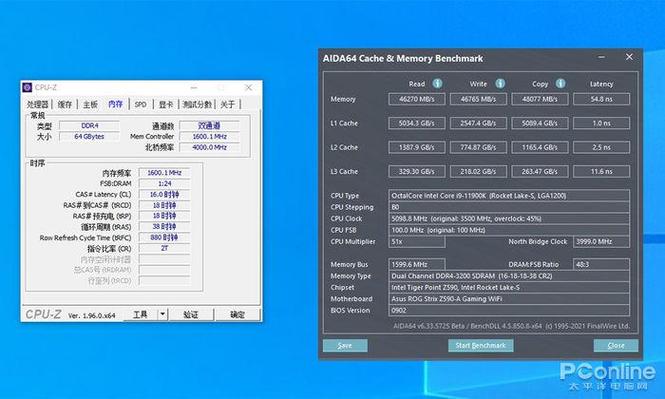Click the Read info icon in AIDA64
The width and height of the screenshot is (665, 399).
[x=437, y=84]
